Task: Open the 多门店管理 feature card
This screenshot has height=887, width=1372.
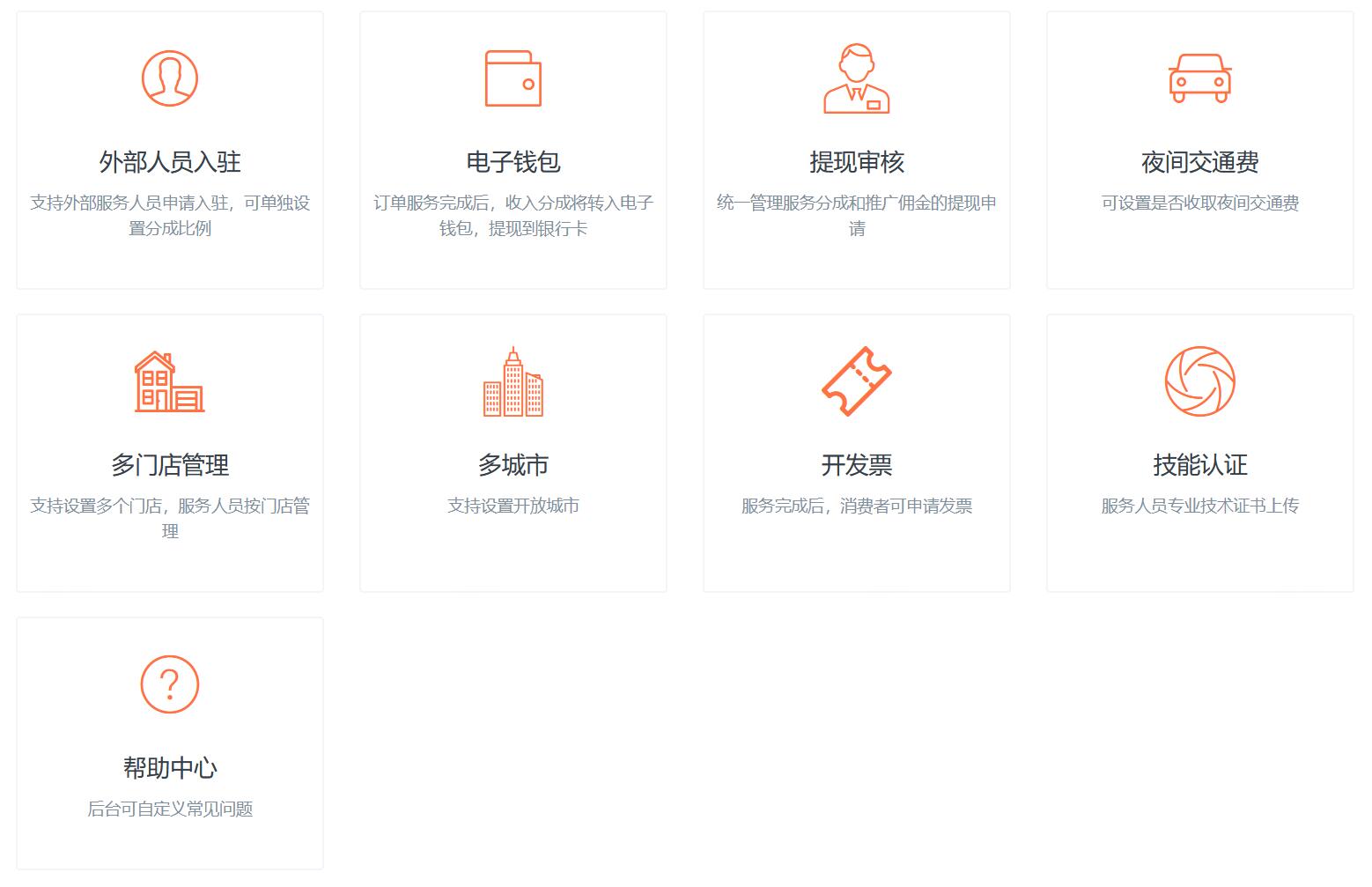Action: [168, 453]
